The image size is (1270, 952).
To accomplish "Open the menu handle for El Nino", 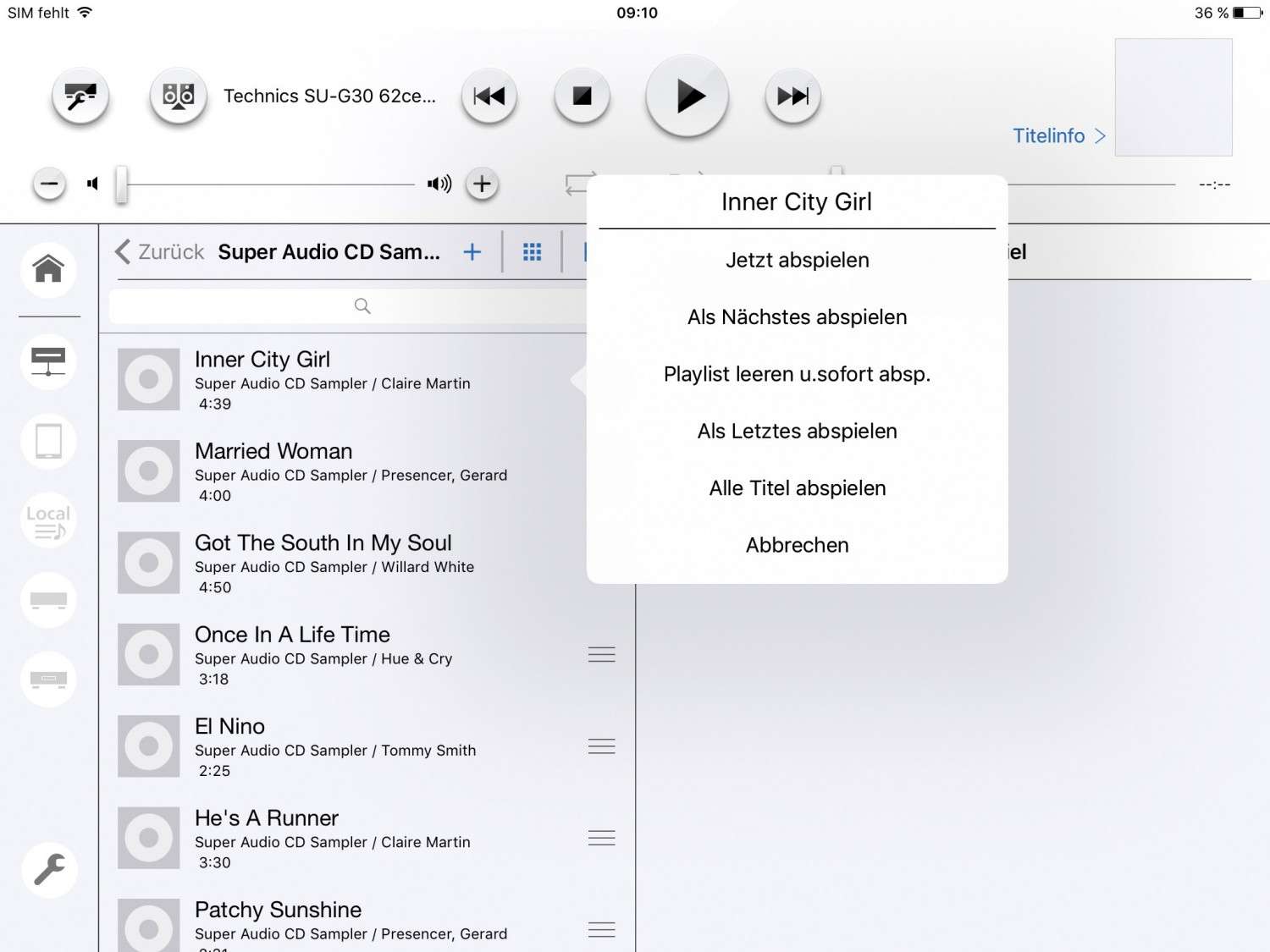I will pyautogui.click(x=602, y=746).
